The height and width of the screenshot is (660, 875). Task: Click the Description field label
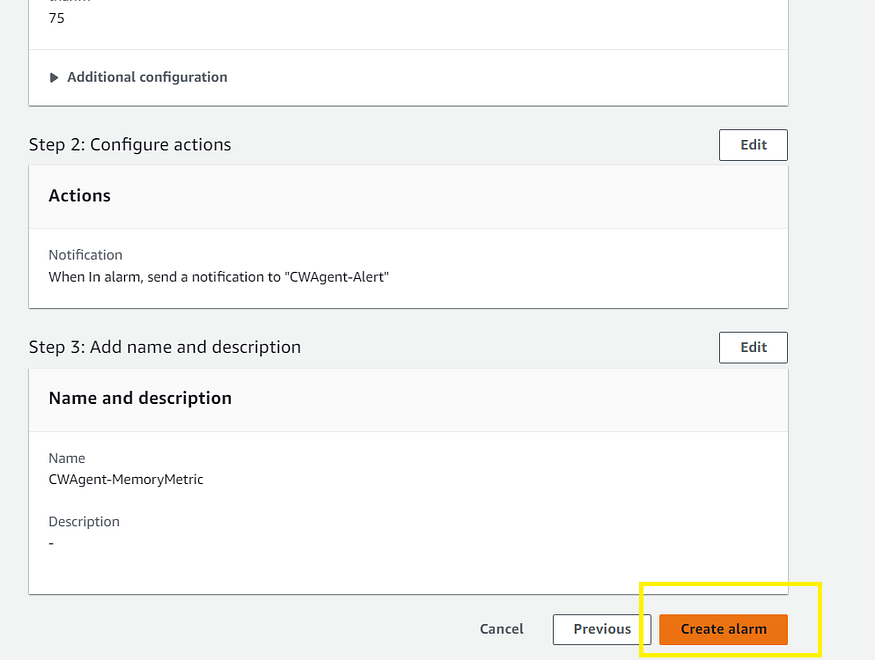[84, 522]
